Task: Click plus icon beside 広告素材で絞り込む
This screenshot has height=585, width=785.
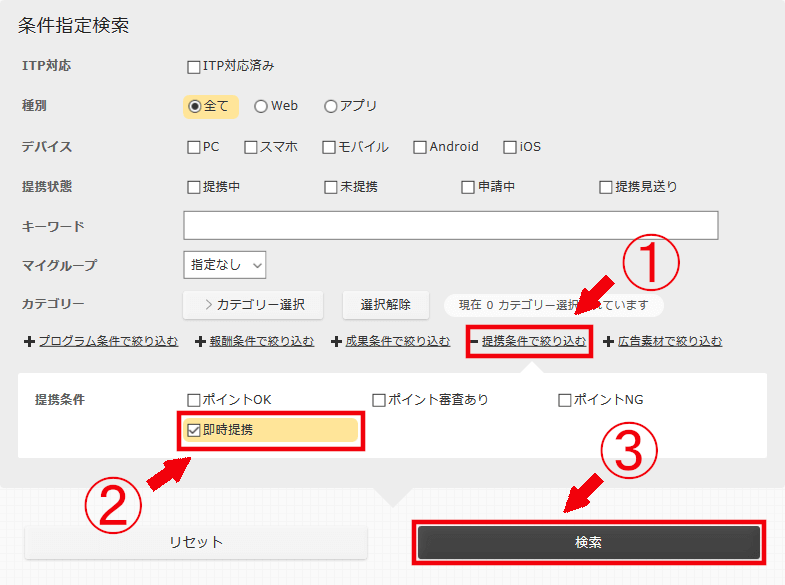Action: pyautogui.click(x=608, y=342)
